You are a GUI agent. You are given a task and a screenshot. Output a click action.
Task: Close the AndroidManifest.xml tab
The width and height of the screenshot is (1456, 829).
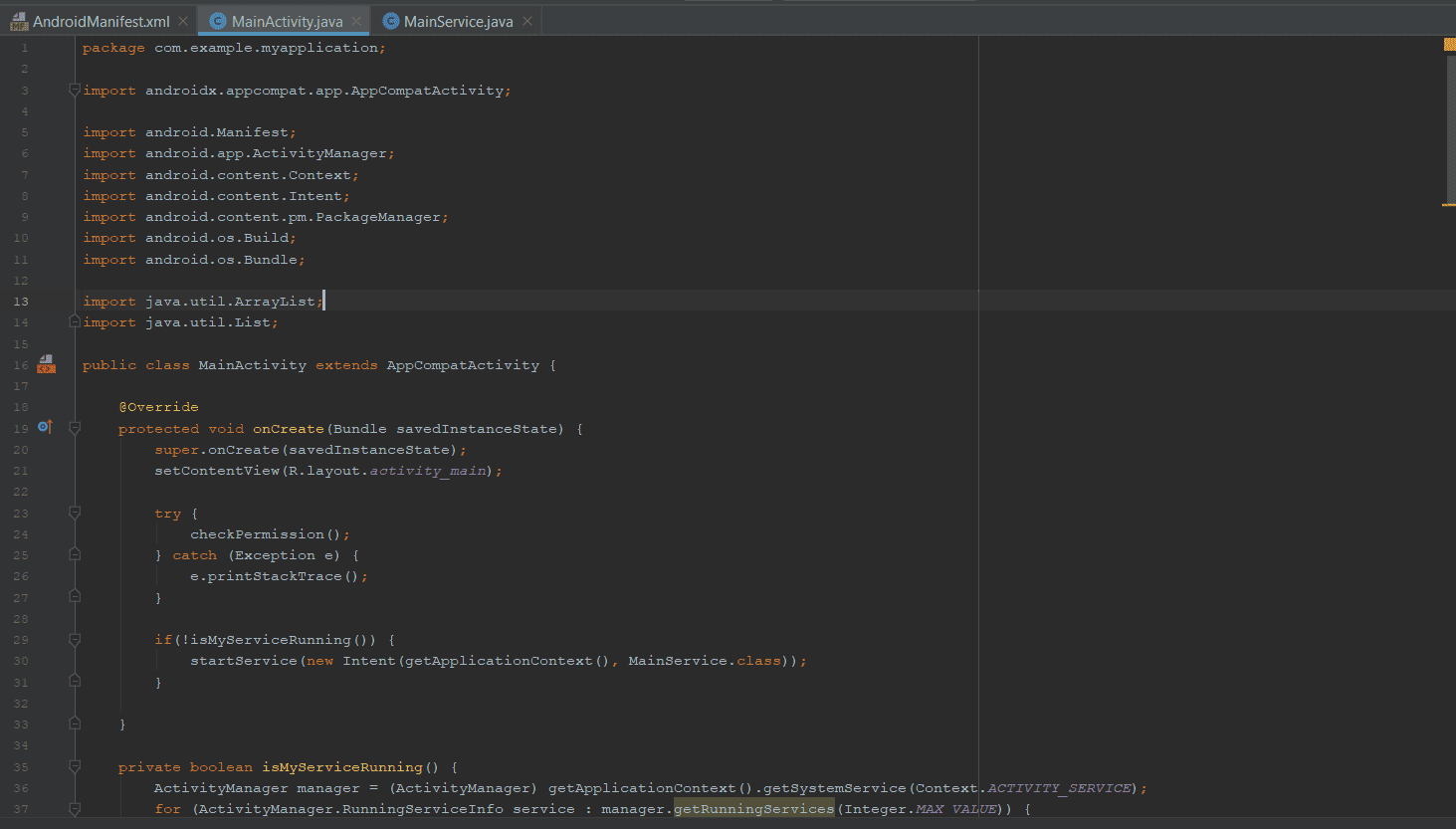tap(183, 21)
